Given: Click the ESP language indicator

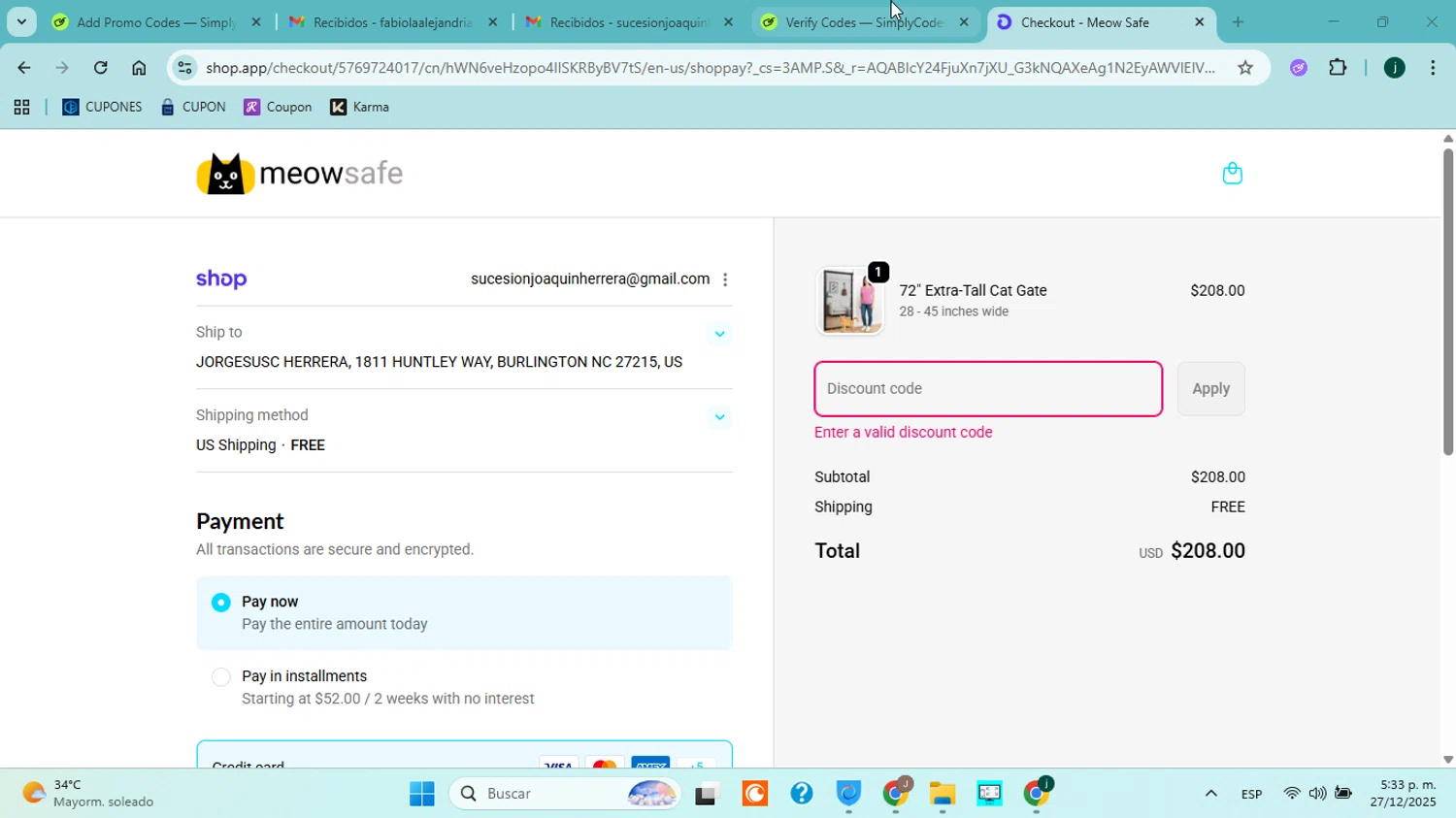Looking at the screenshot, I should pyautogui.click(x=1251, y=794).
